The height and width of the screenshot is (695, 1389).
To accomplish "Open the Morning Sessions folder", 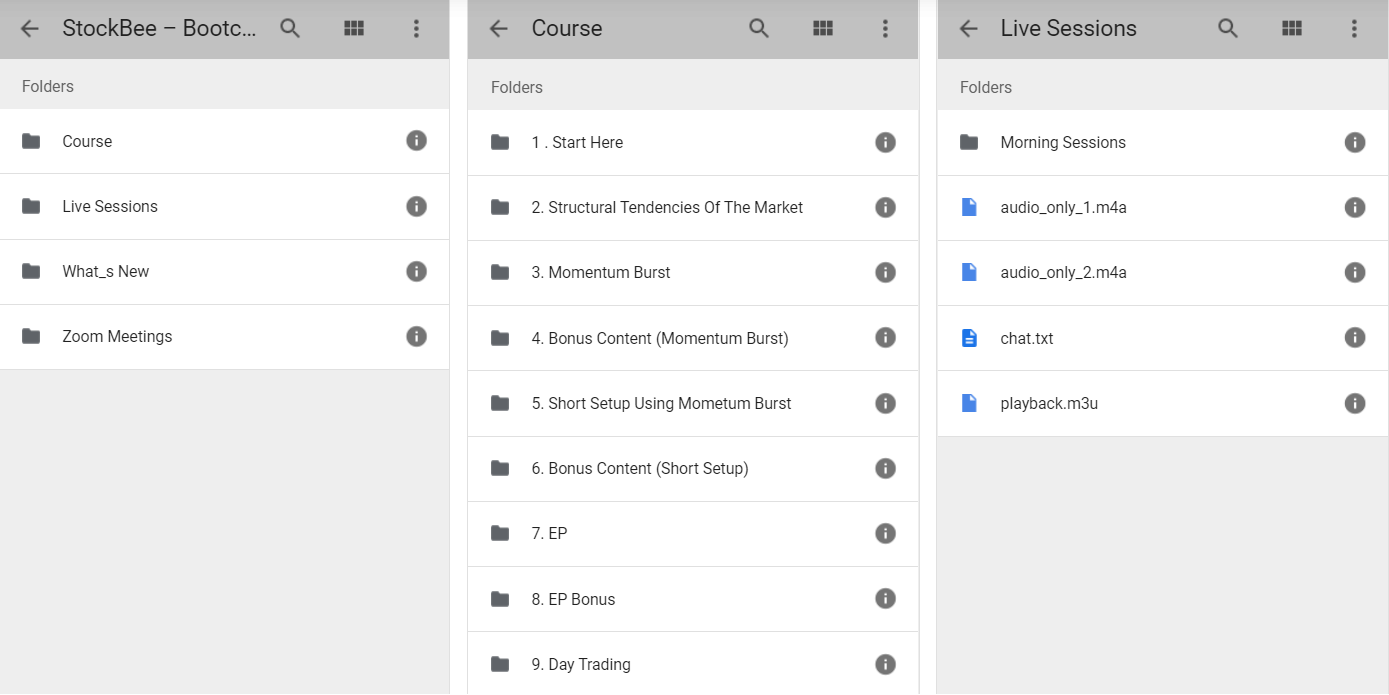I will click(x=1063, y=142).
